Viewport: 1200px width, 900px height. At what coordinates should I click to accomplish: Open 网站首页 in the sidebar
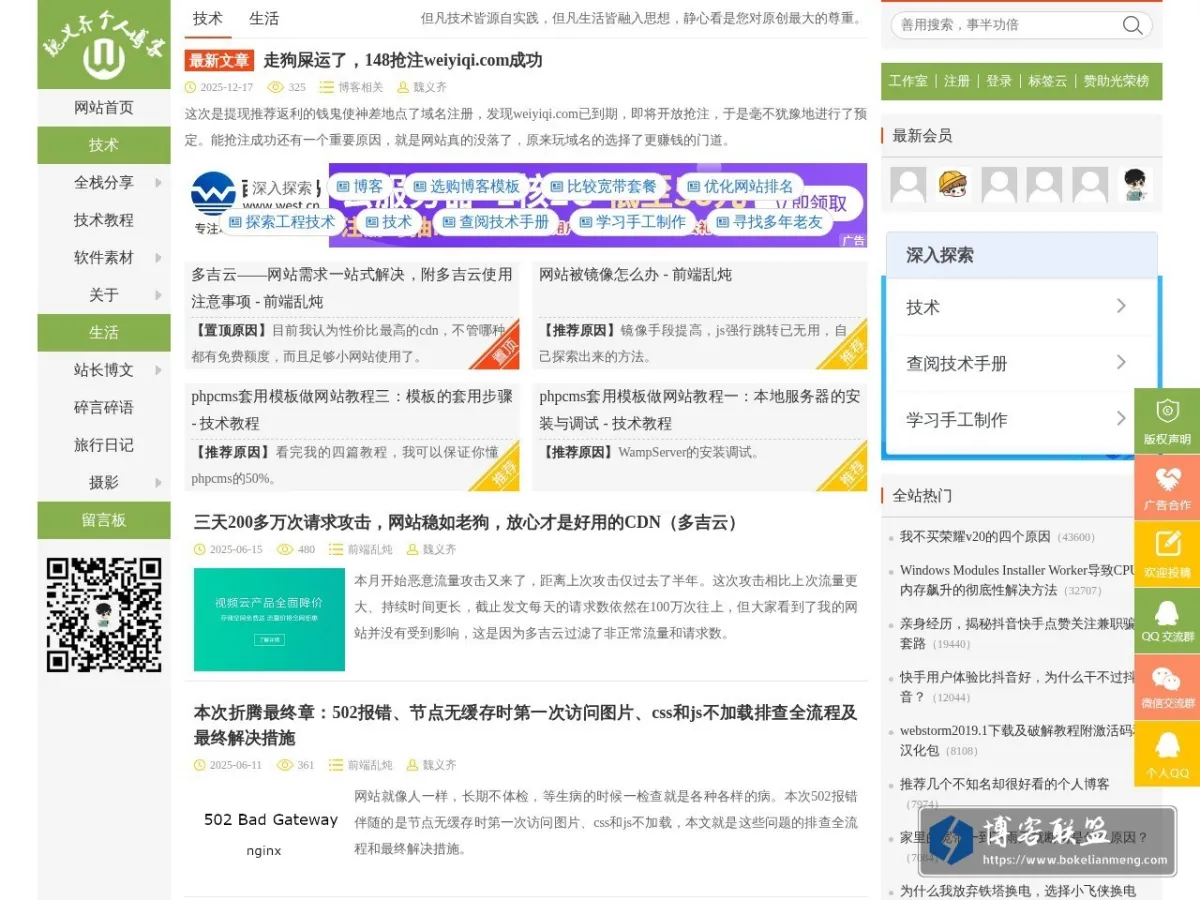104,108
